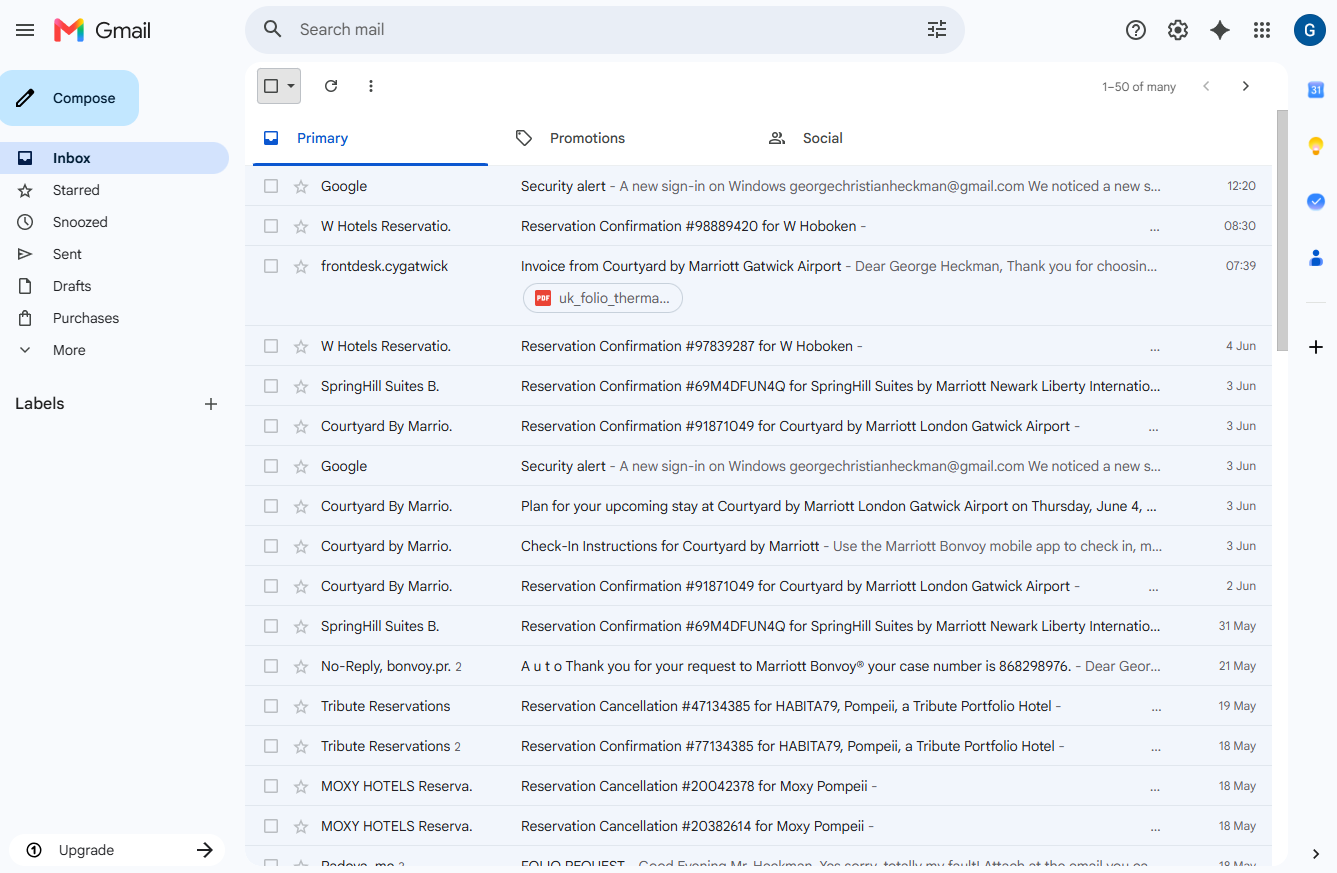Screen dimensions: 1337x873
Task: Check the No-Reply bonvoy email checkbox
Action: [271, 666]
